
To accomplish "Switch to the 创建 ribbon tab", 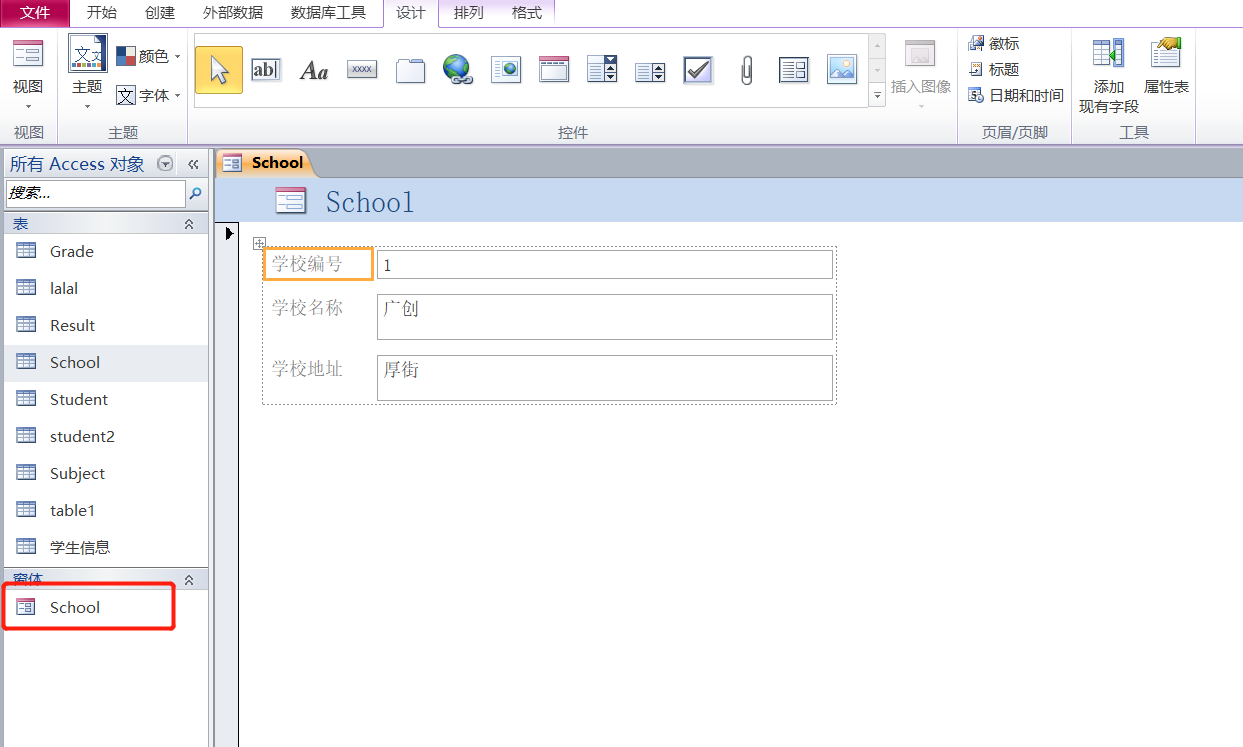I will coord(160,13).
